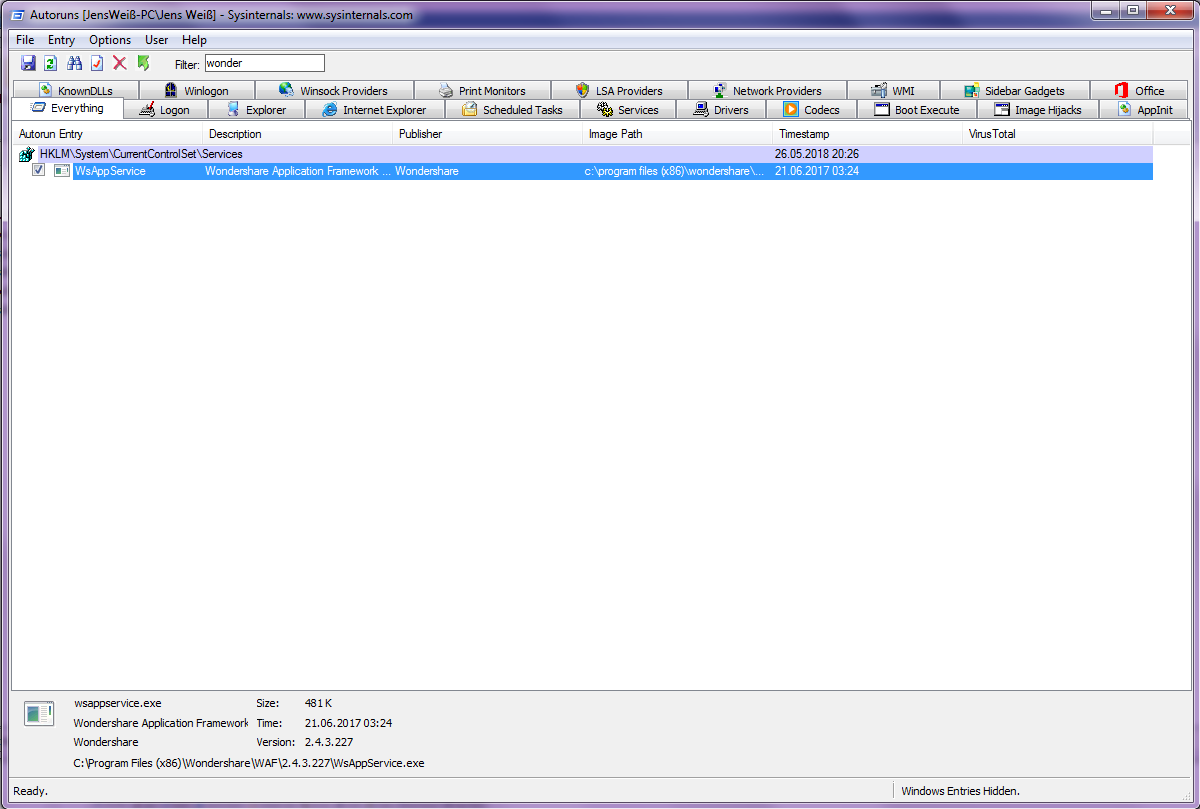Open the User menu
Screen dimensions: 1200x809
[x=157, y=40]
